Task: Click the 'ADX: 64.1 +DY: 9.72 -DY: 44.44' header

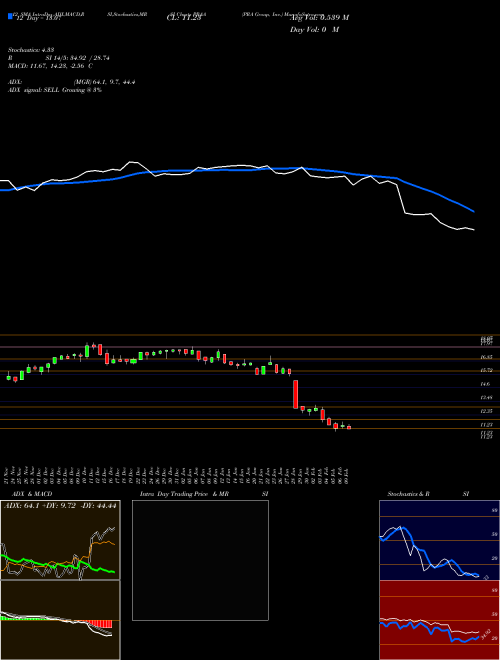Action: [x=60, y=506]
